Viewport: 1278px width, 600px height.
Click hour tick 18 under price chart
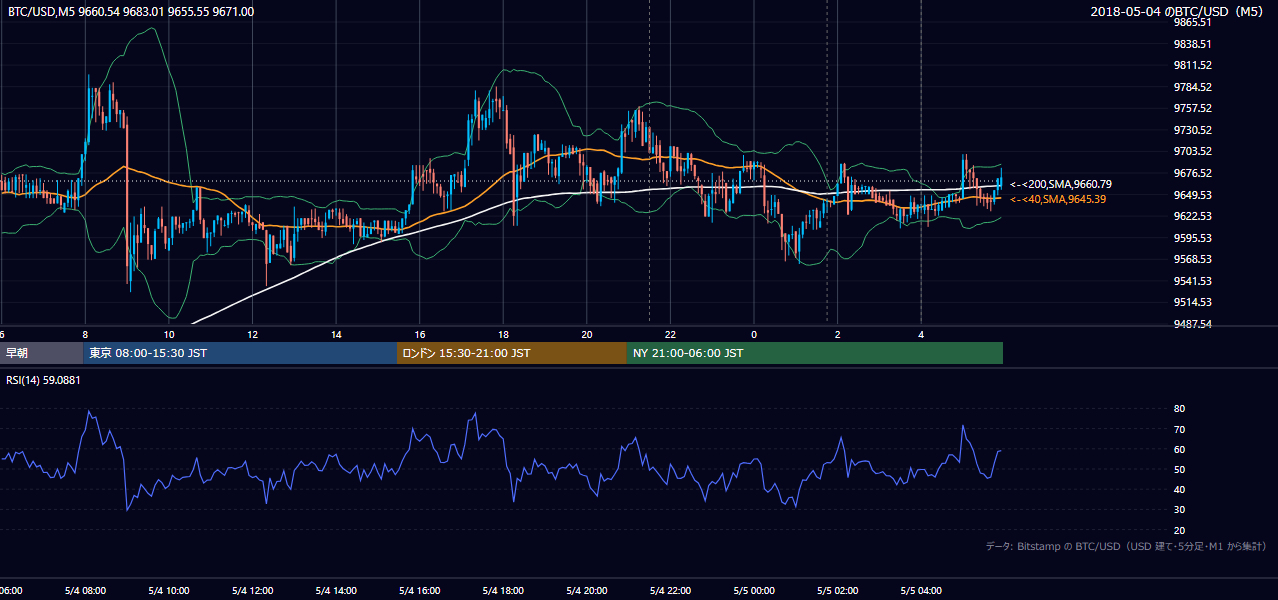click(x=503, y=335)
